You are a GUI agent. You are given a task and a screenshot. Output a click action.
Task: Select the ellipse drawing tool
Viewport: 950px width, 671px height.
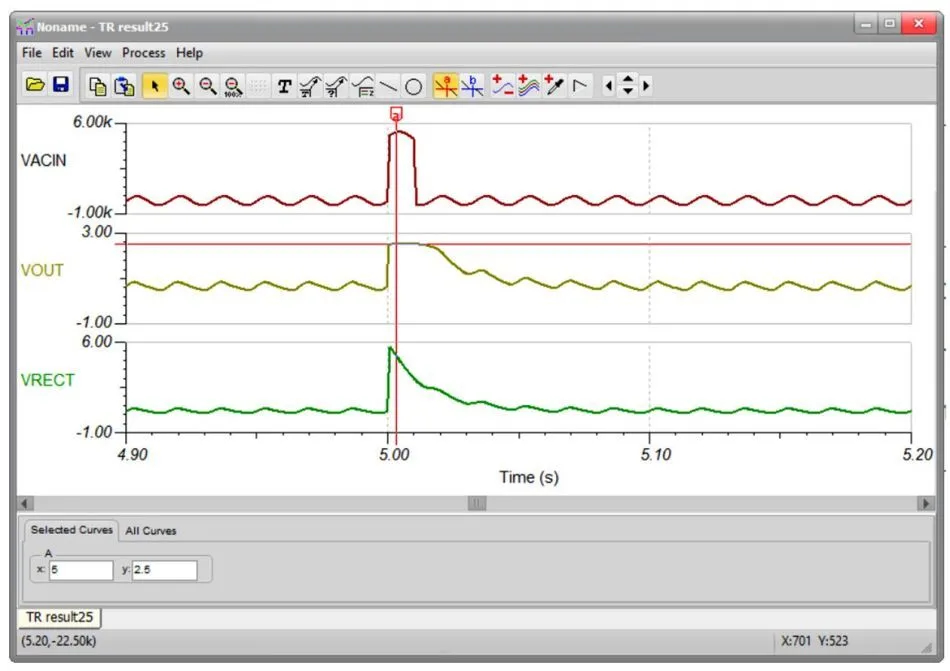(413, 86)
